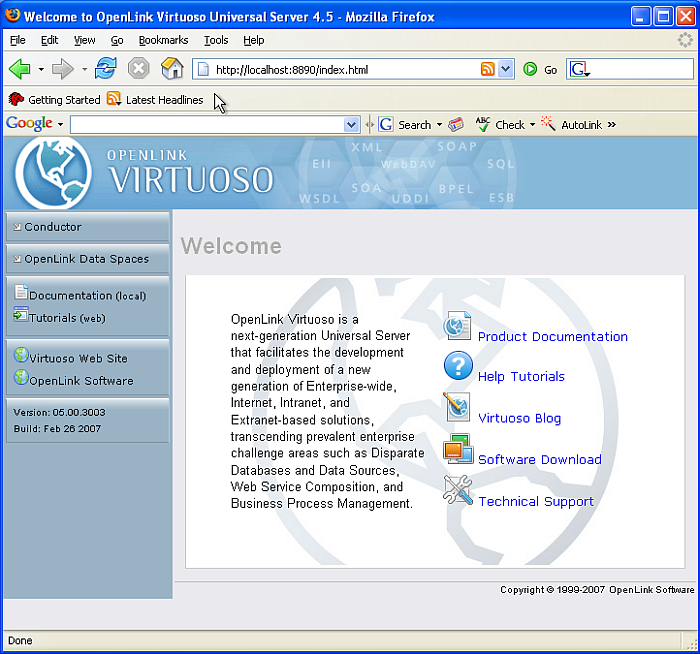Click the page icon in address bar
Image resolution: width=700 pixels, height=654 pixels.
click(x=203, y=69)
